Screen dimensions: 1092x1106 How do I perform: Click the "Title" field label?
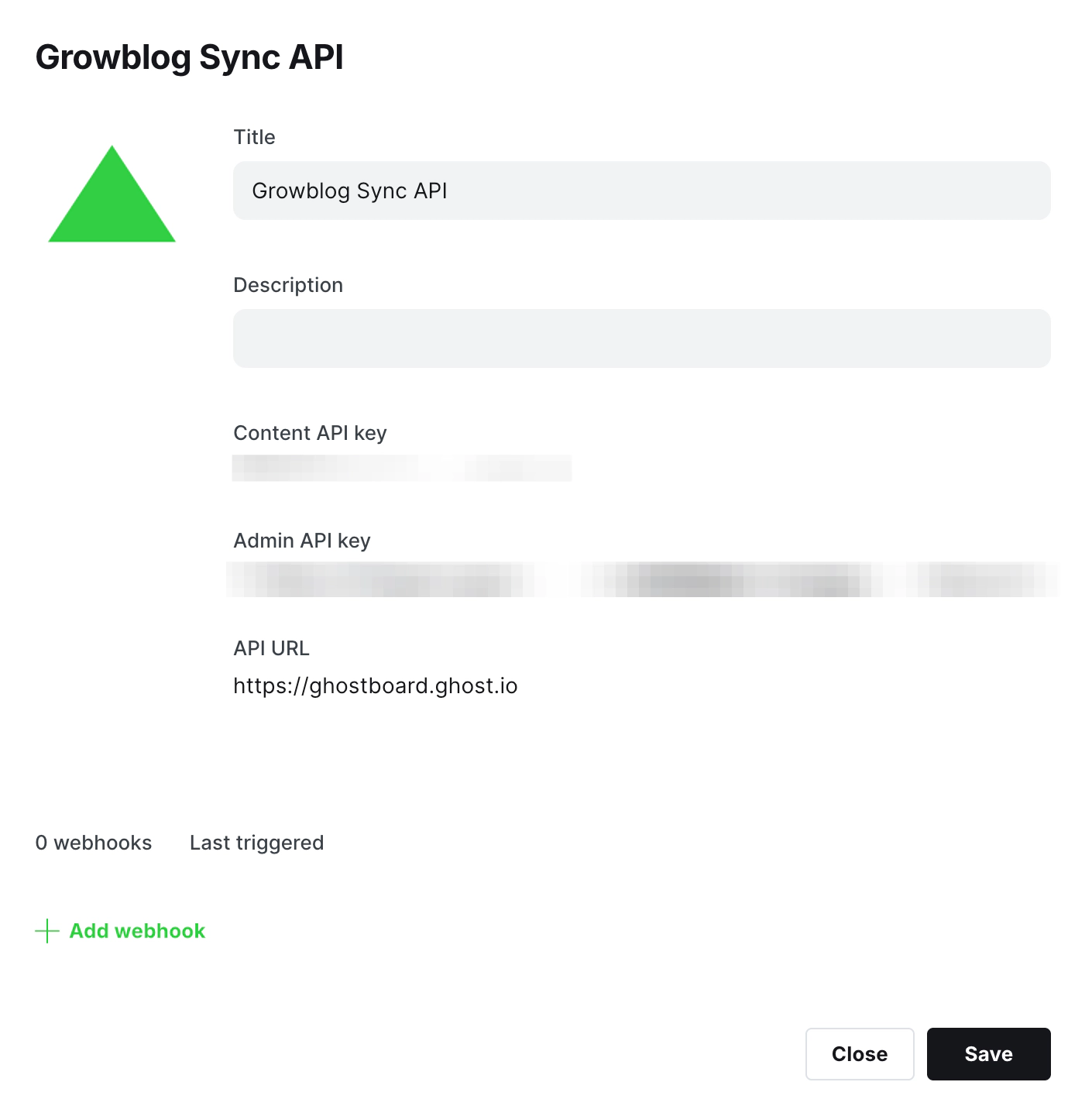pos(254,137)
